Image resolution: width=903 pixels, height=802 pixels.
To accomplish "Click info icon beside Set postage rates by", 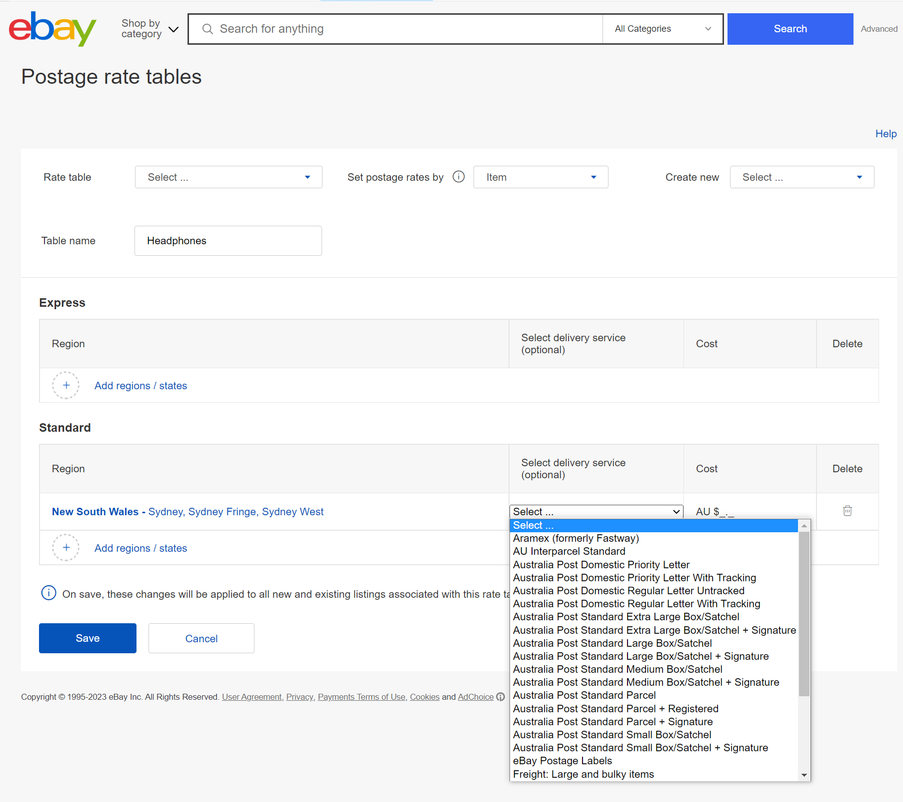I will 458,177.
